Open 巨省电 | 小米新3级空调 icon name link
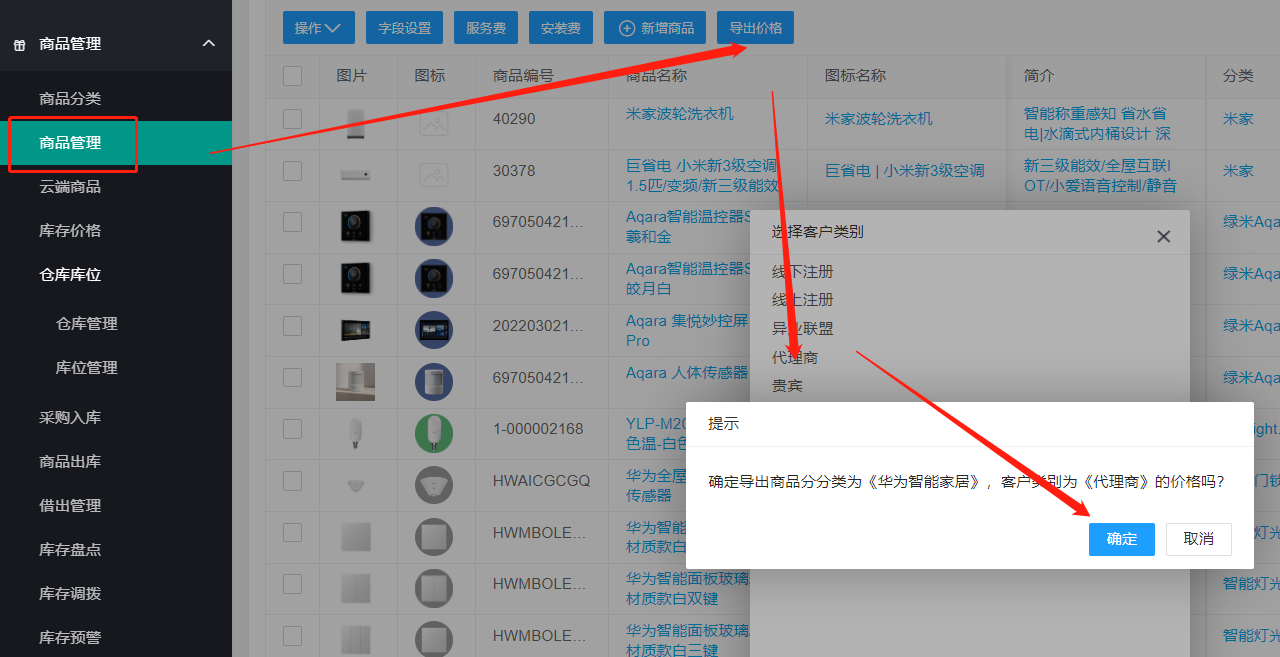This screenshot has height=657, width=1280. coord(905,171)
